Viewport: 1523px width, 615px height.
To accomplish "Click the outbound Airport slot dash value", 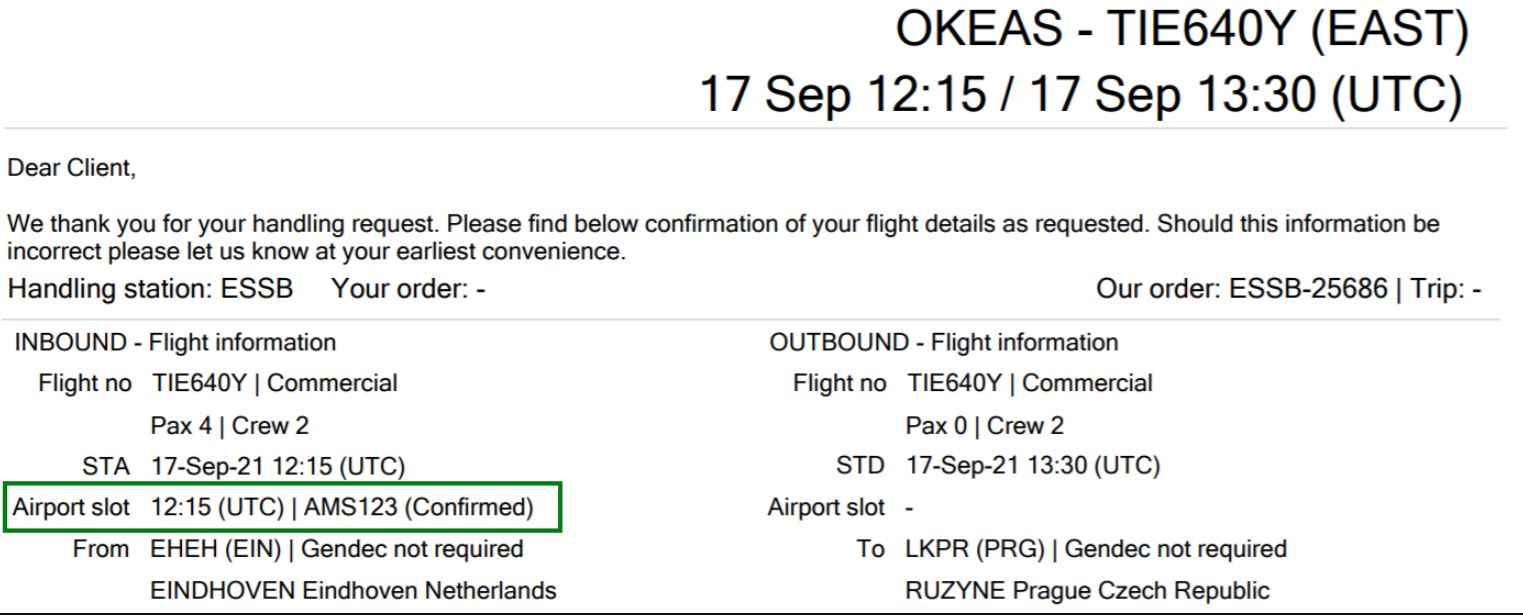I will point(910,508).
